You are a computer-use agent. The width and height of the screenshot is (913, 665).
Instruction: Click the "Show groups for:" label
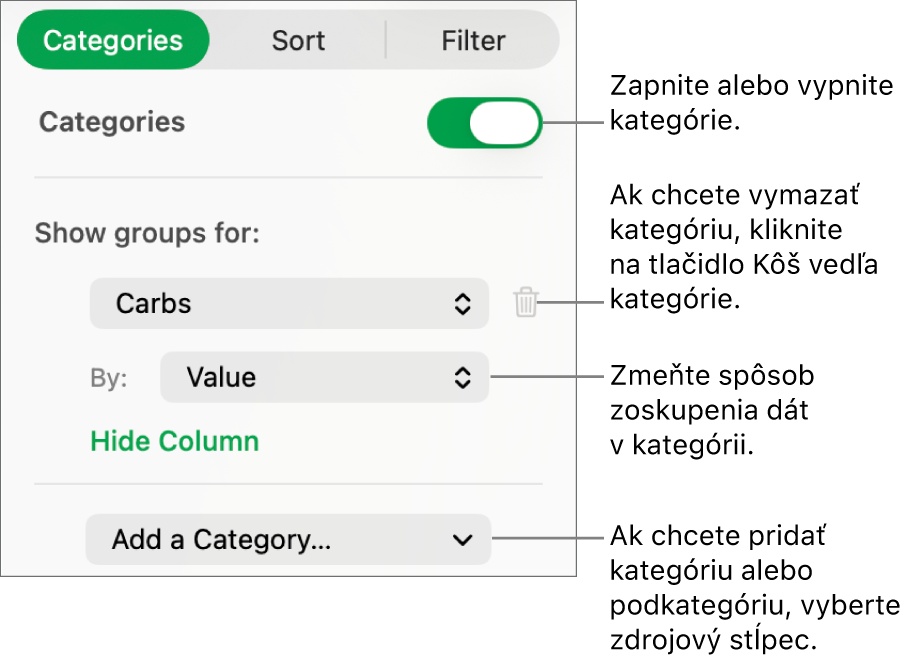[x=147, y=234]
